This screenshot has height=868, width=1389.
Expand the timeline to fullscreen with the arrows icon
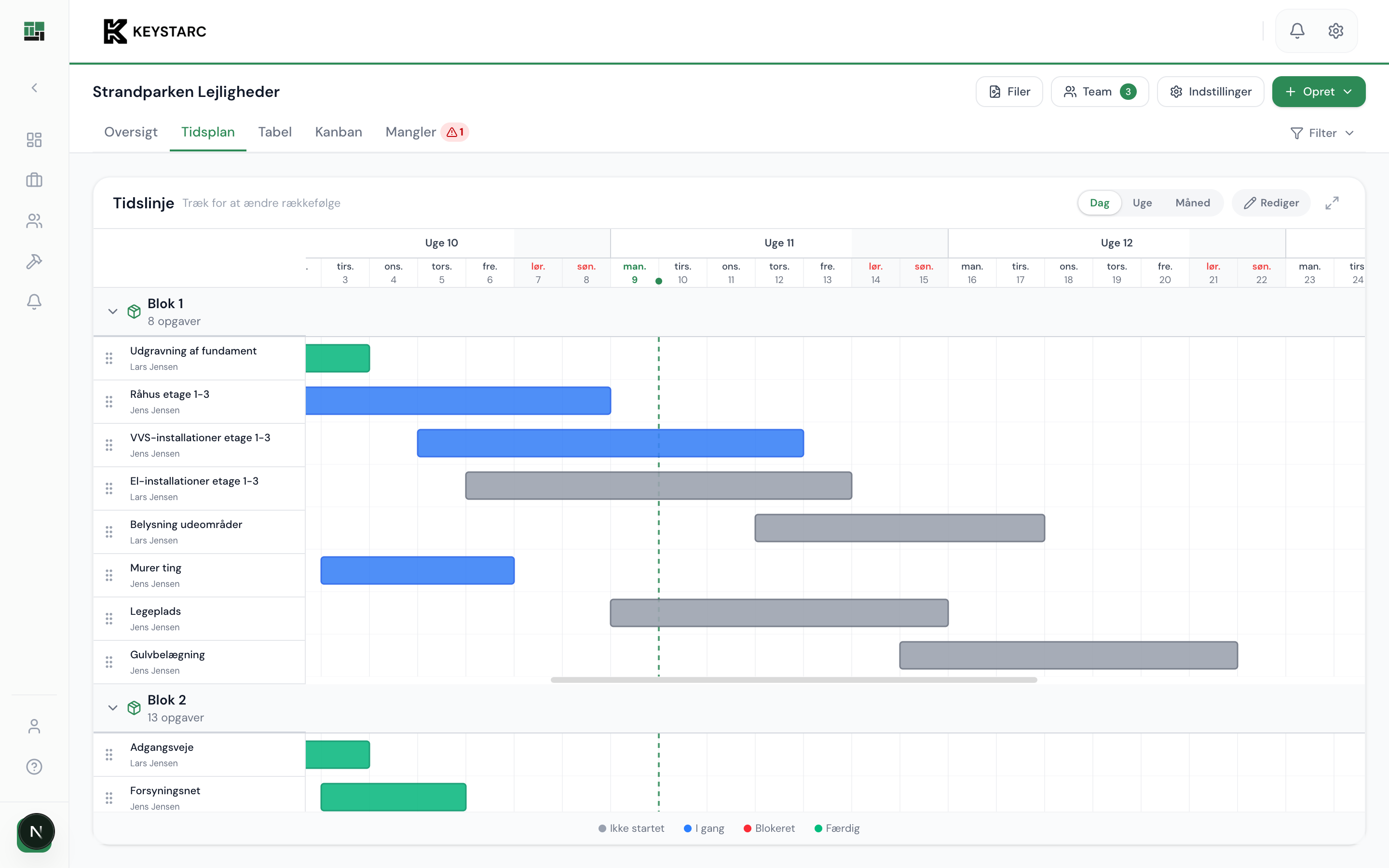(x=1332, y=203)
